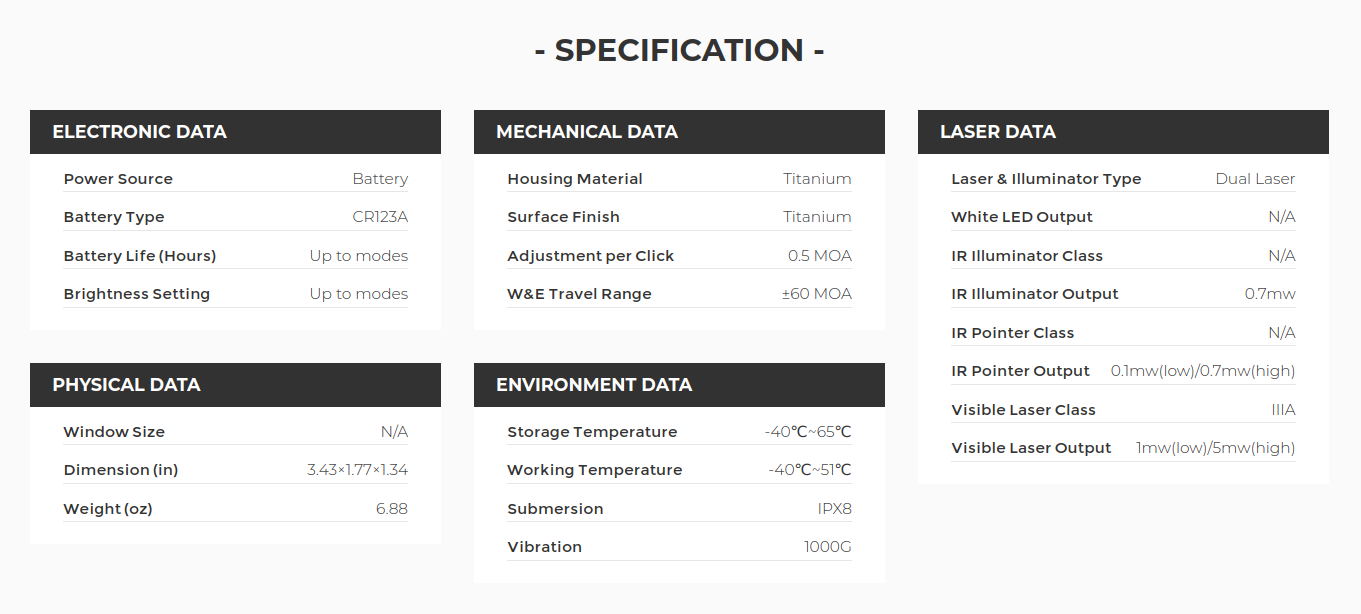Click the IIIA visible laser class value
This screenshot has width=1361, height=614.
pos(1283,410)
